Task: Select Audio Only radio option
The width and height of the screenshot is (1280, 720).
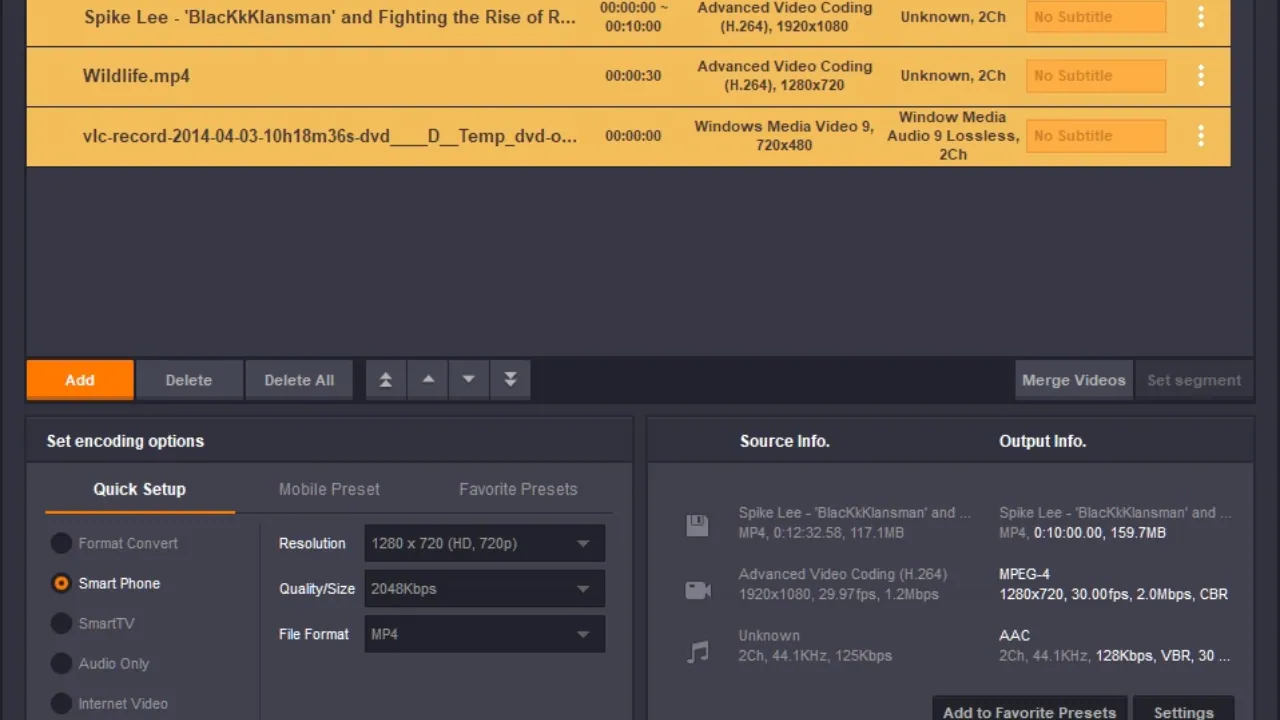Action: 62,663
